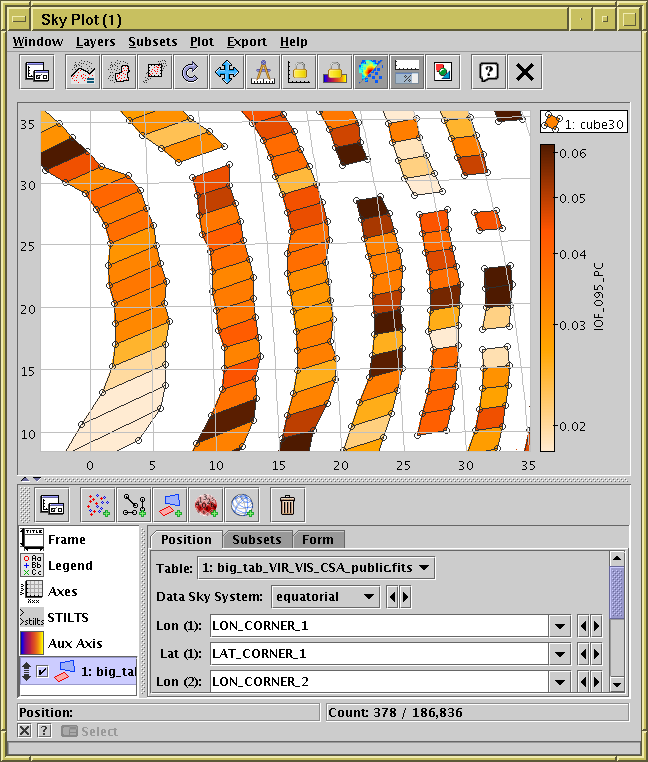648x762 pixels.
Task: Click the rescale axes arrows icon
Action: click(x=227, y=72)
